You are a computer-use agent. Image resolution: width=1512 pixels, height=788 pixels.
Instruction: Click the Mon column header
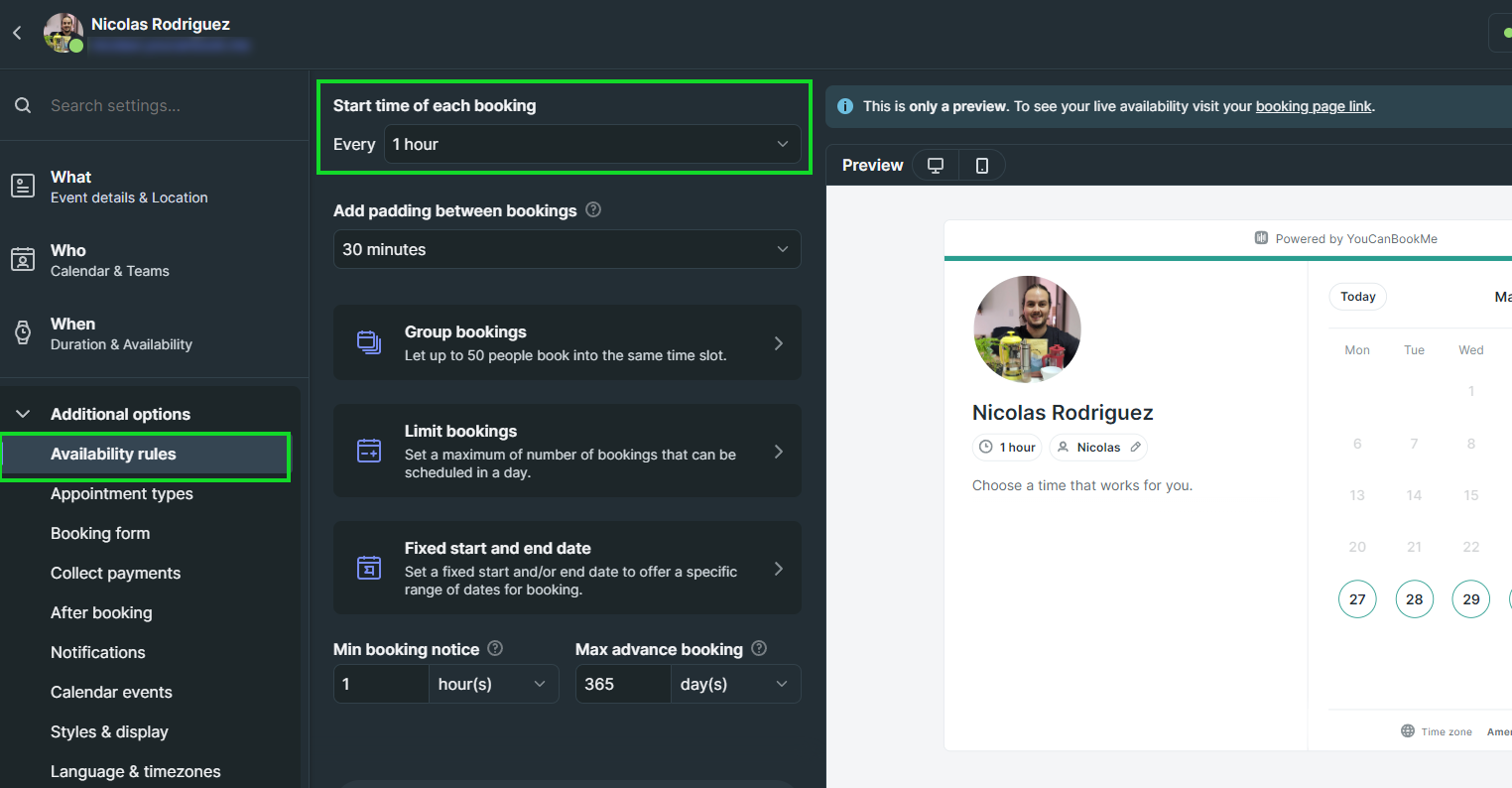point(1357,349)
